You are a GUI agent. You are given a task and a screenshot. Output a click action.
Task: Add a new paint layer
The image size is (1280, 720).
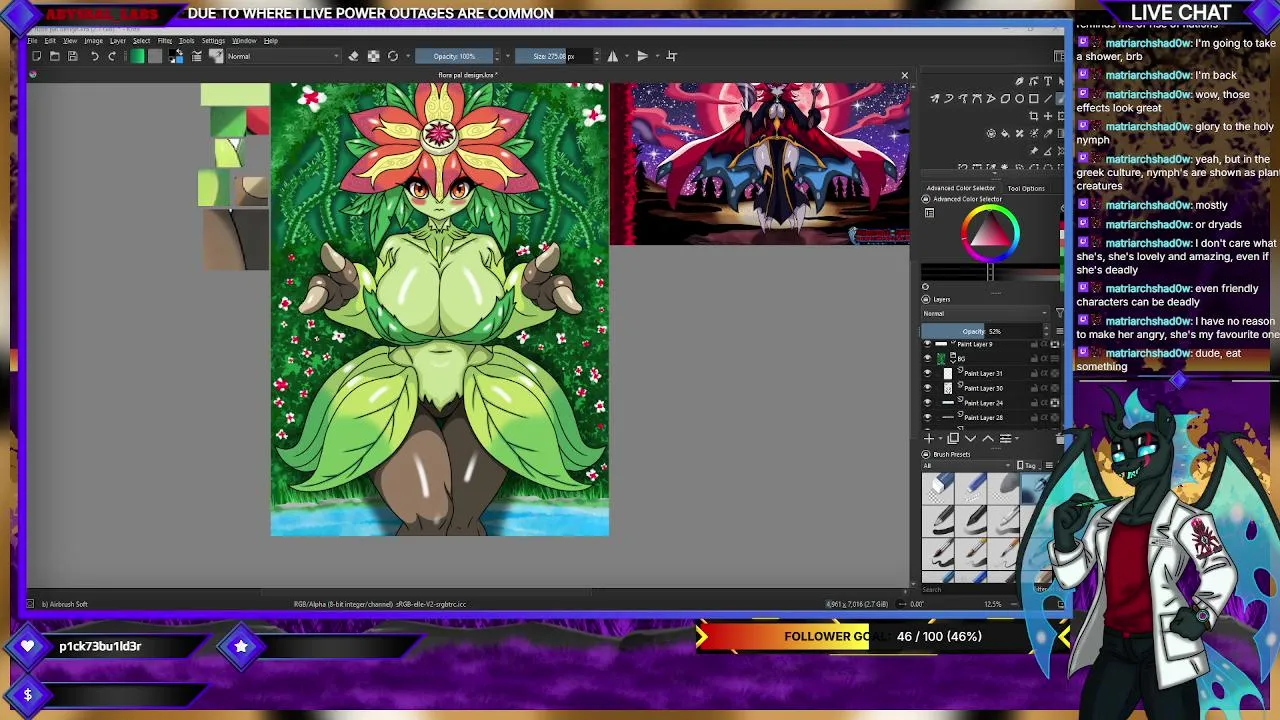click(929, 439)
